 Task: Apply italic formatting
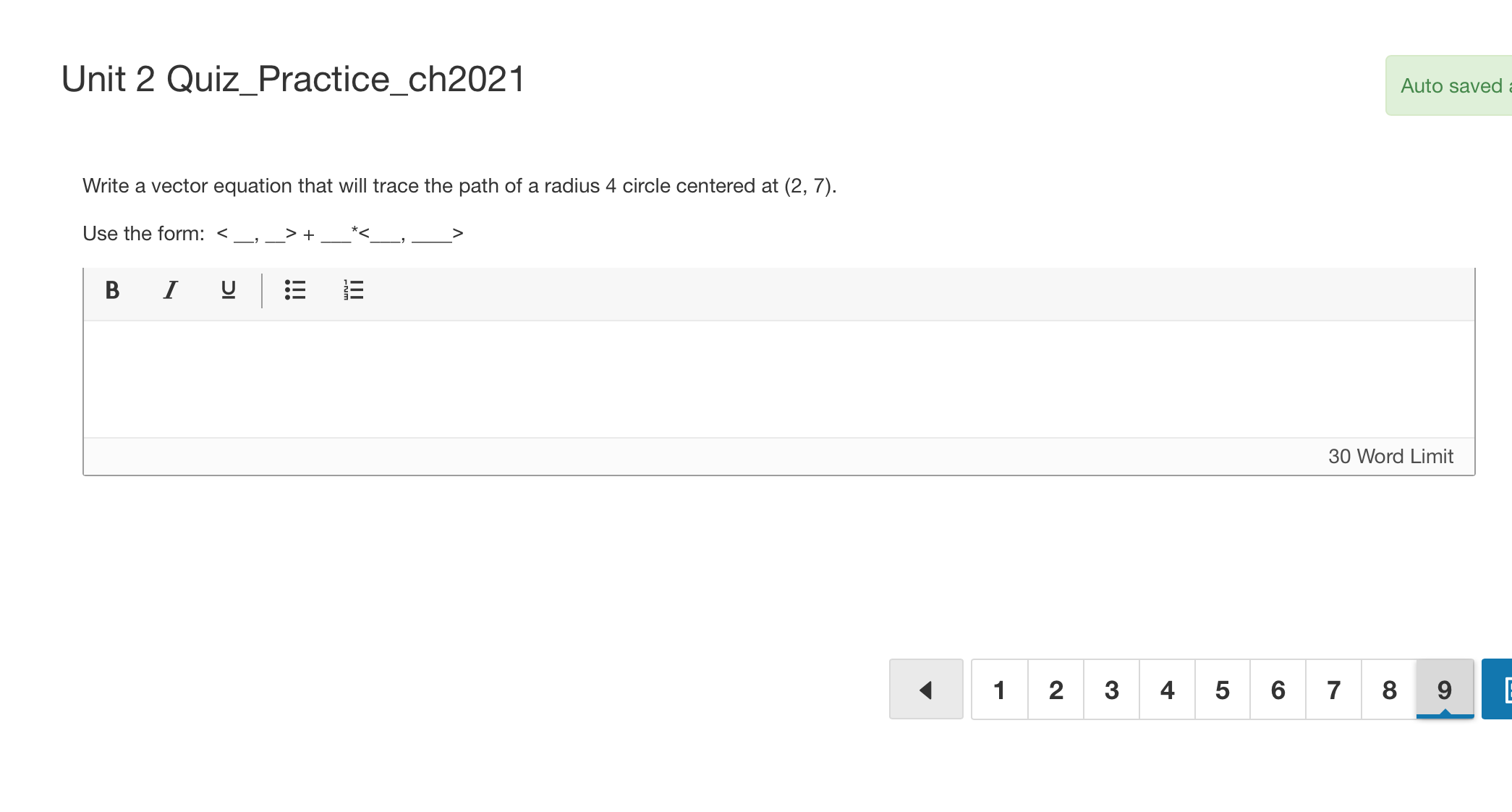(170, 290)
